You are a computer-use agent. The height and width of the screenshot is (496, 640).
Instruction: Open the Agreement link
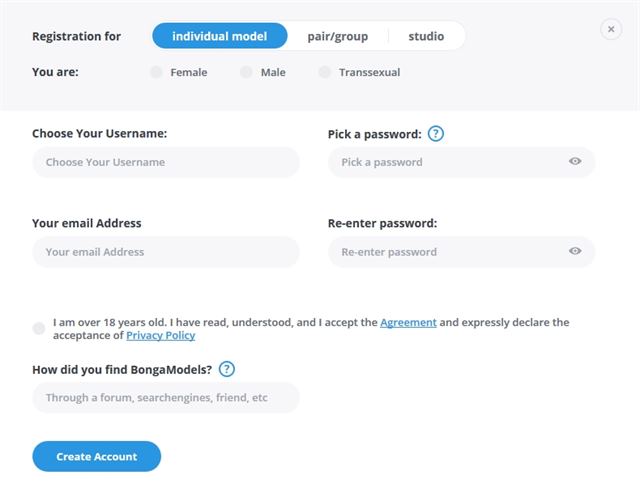pos(408,323)
